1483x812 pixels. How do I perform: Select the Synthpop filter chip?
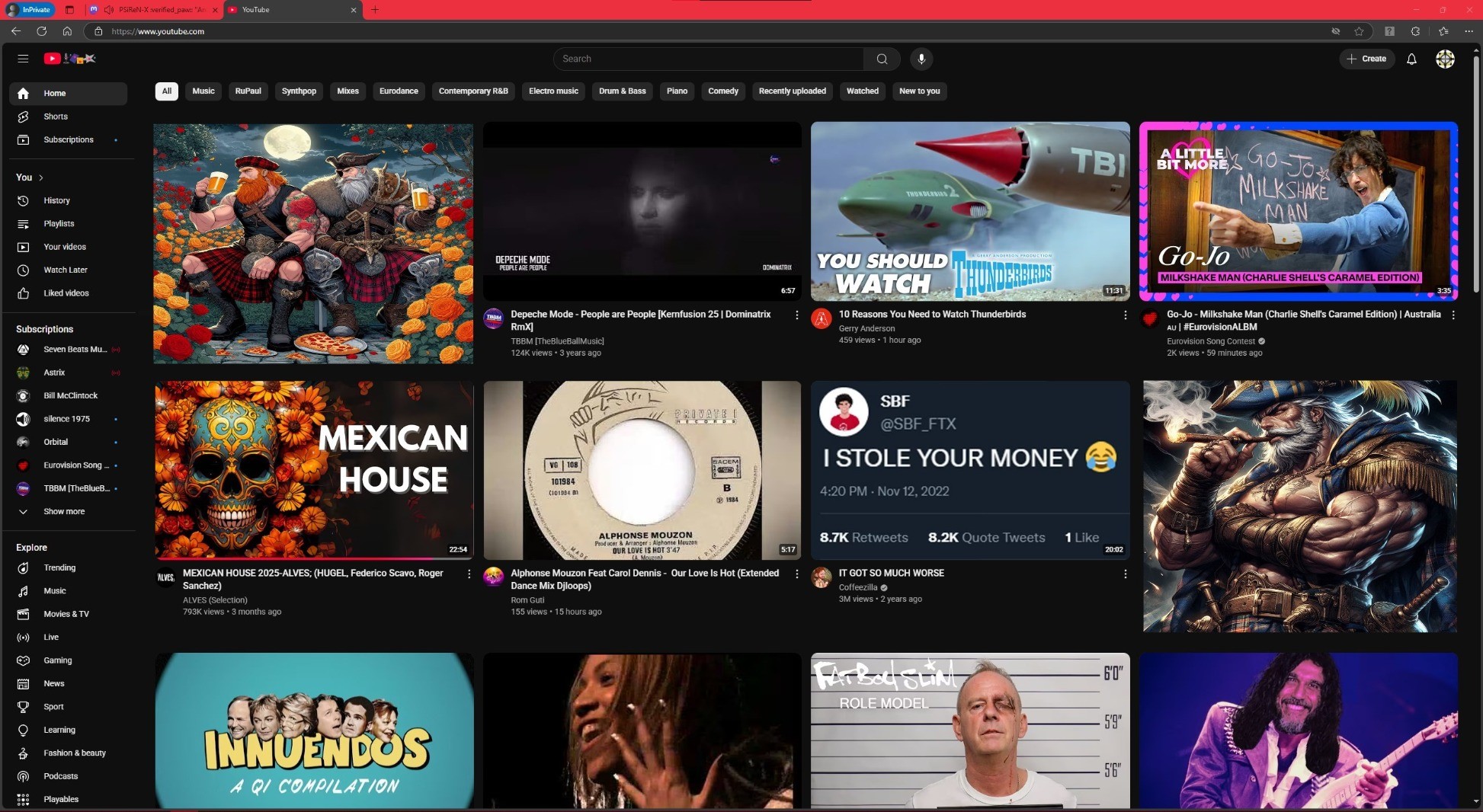click(x=299, y=91)
